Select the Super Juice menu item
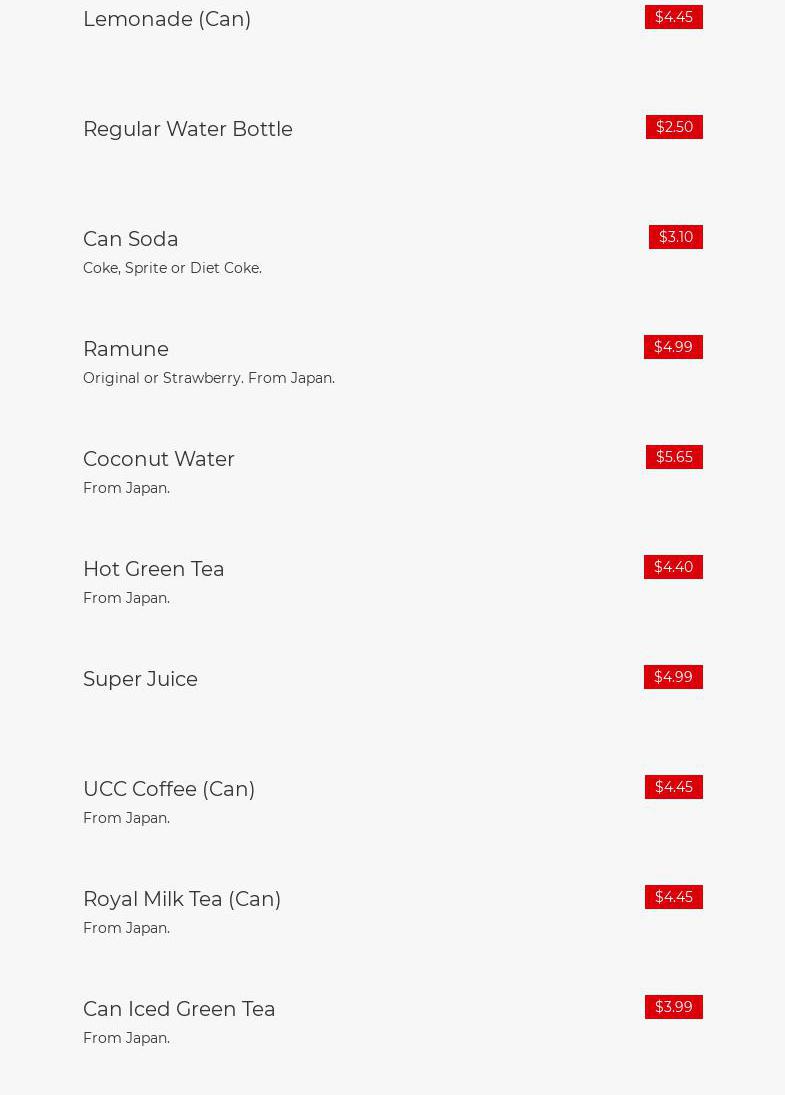Screen dimensions: 785x1095 [141, 679]
